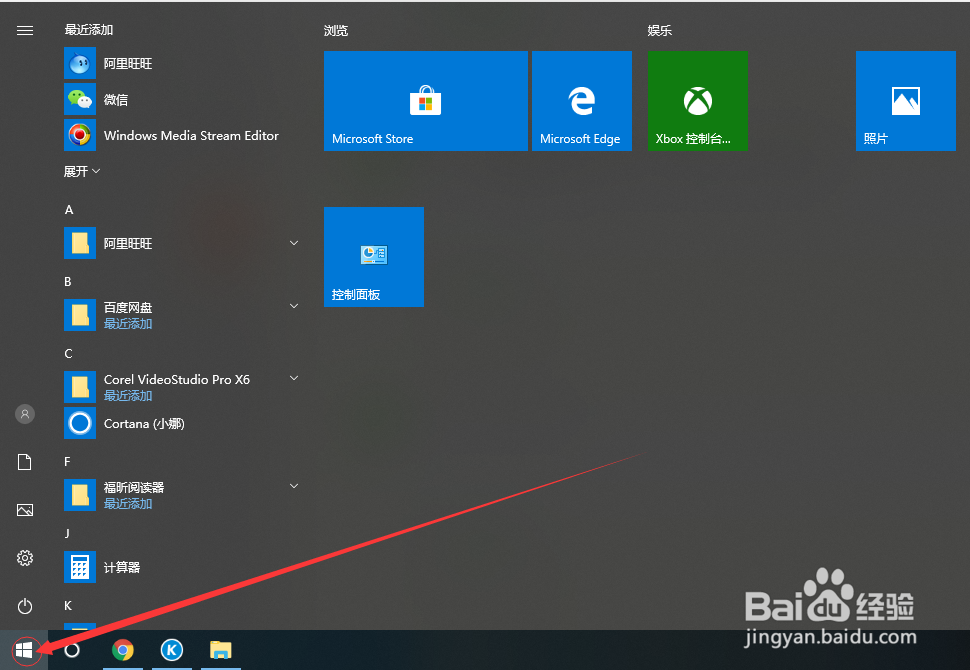Viewport: 970px width, 670px height.
Task: Open the user account icon
Action: [25, 414]
